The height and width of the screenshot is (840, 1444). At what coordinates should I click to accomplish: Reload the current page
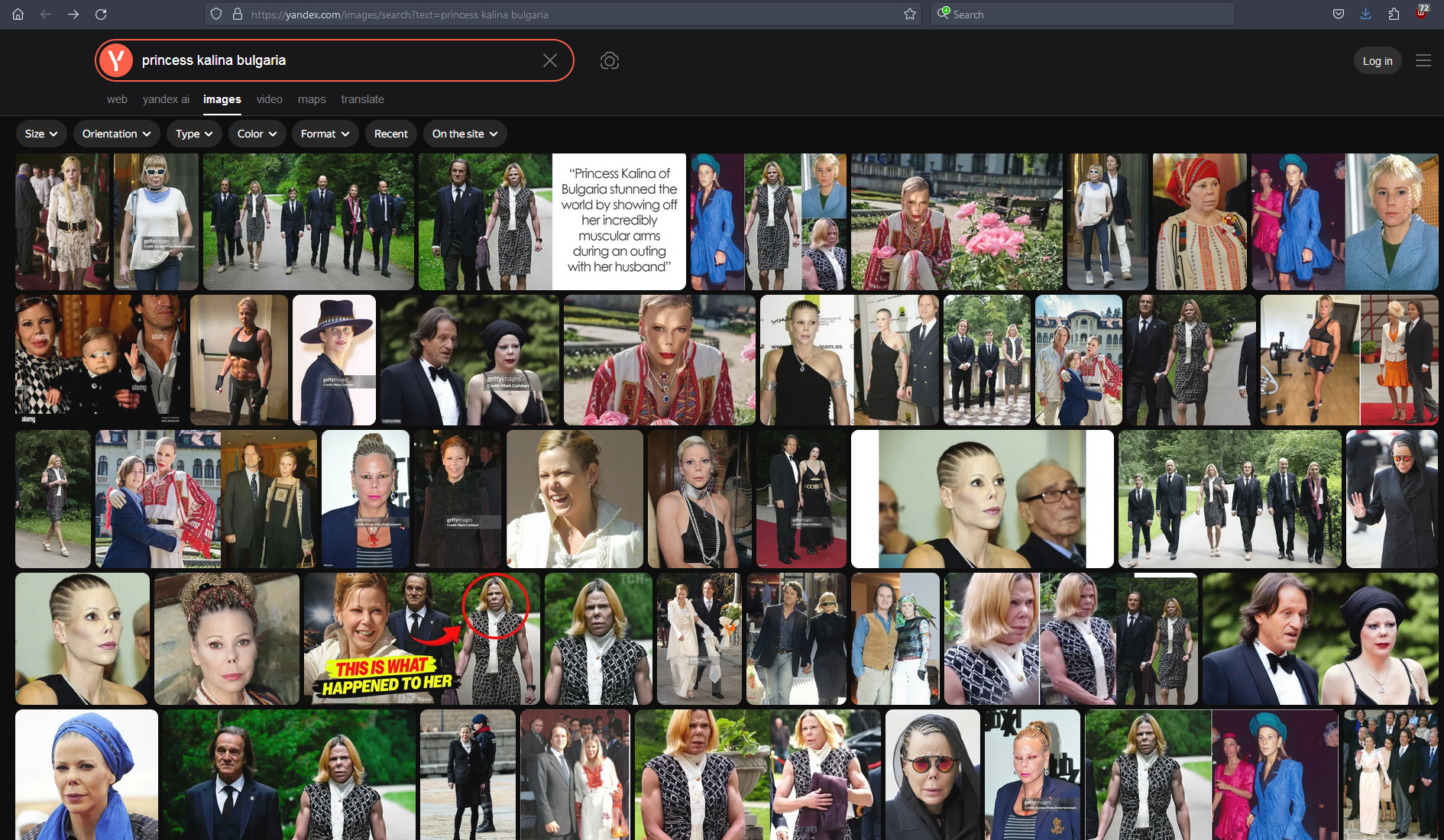click(101, 15)
